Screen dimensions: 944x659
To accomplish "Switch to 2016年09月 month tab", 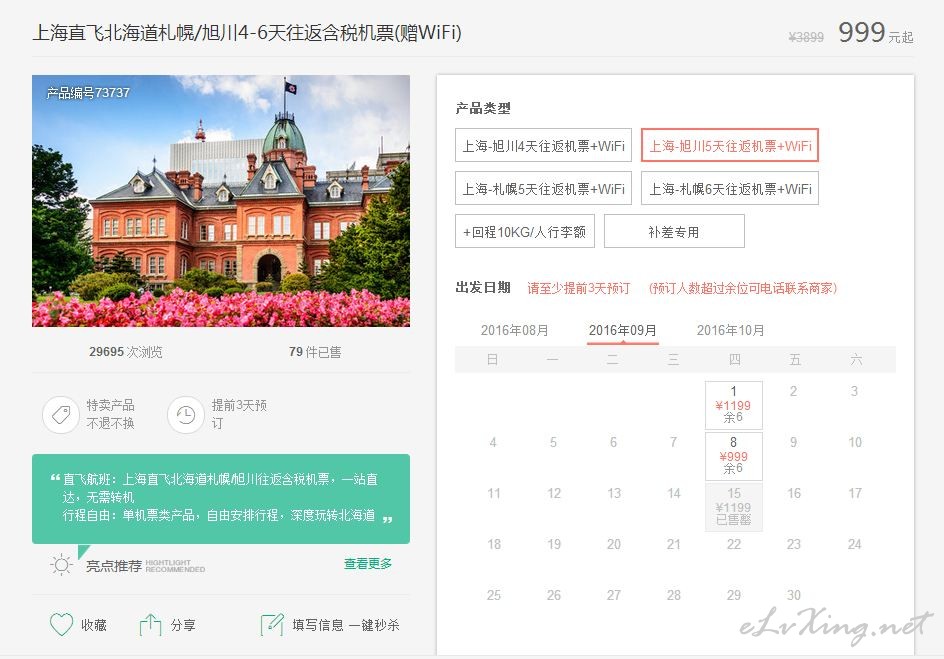I will (x=623, y=330).
